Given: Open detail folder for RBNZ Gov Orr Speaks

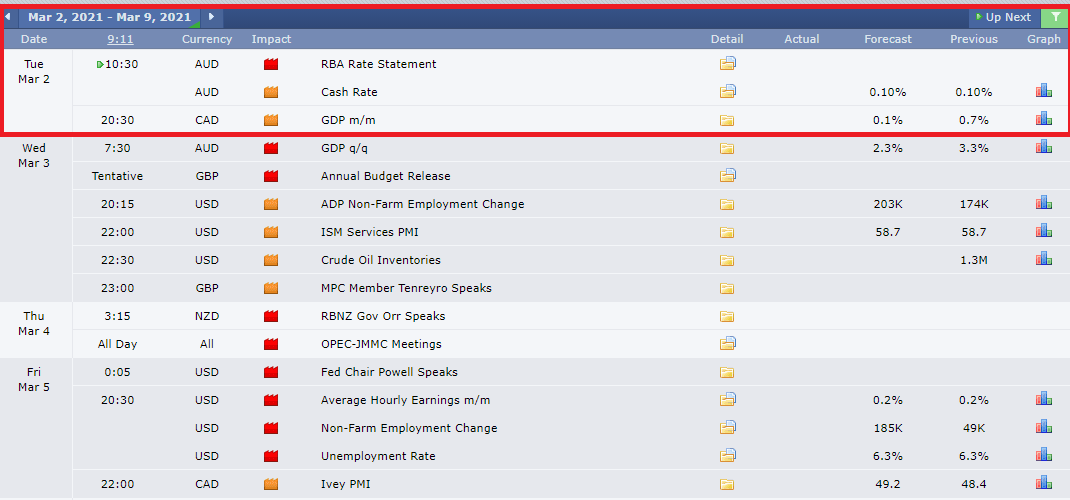Looking at the screenshot, I should click(727, 316).
